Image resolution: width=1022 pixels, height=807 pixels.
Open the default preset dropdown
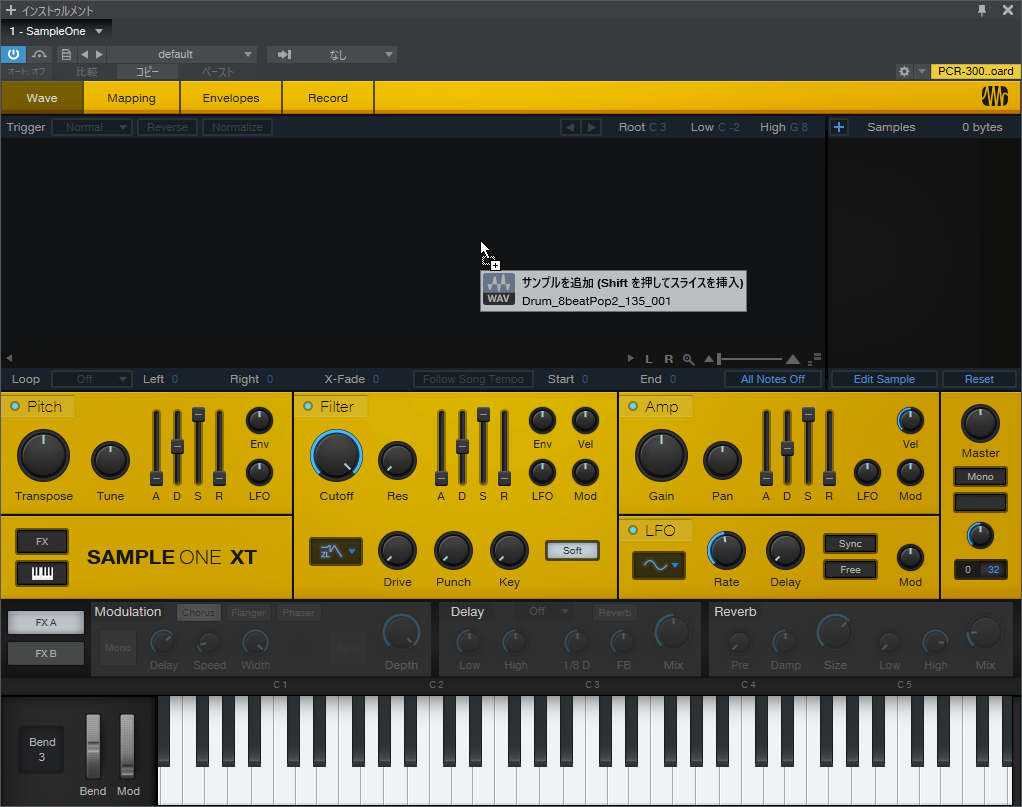182,55
